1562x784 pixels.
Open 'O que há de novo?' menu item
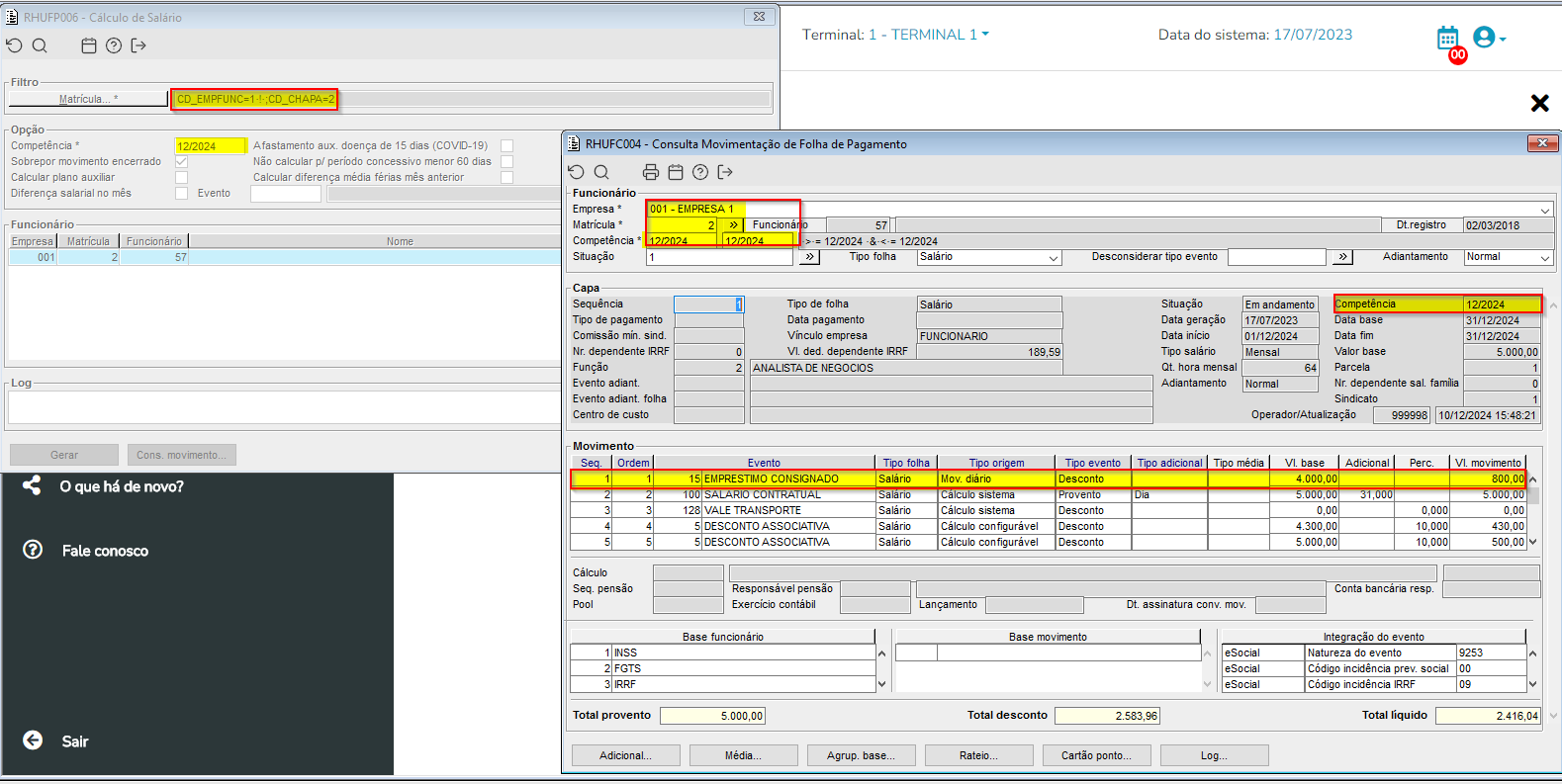pos(121,486)
